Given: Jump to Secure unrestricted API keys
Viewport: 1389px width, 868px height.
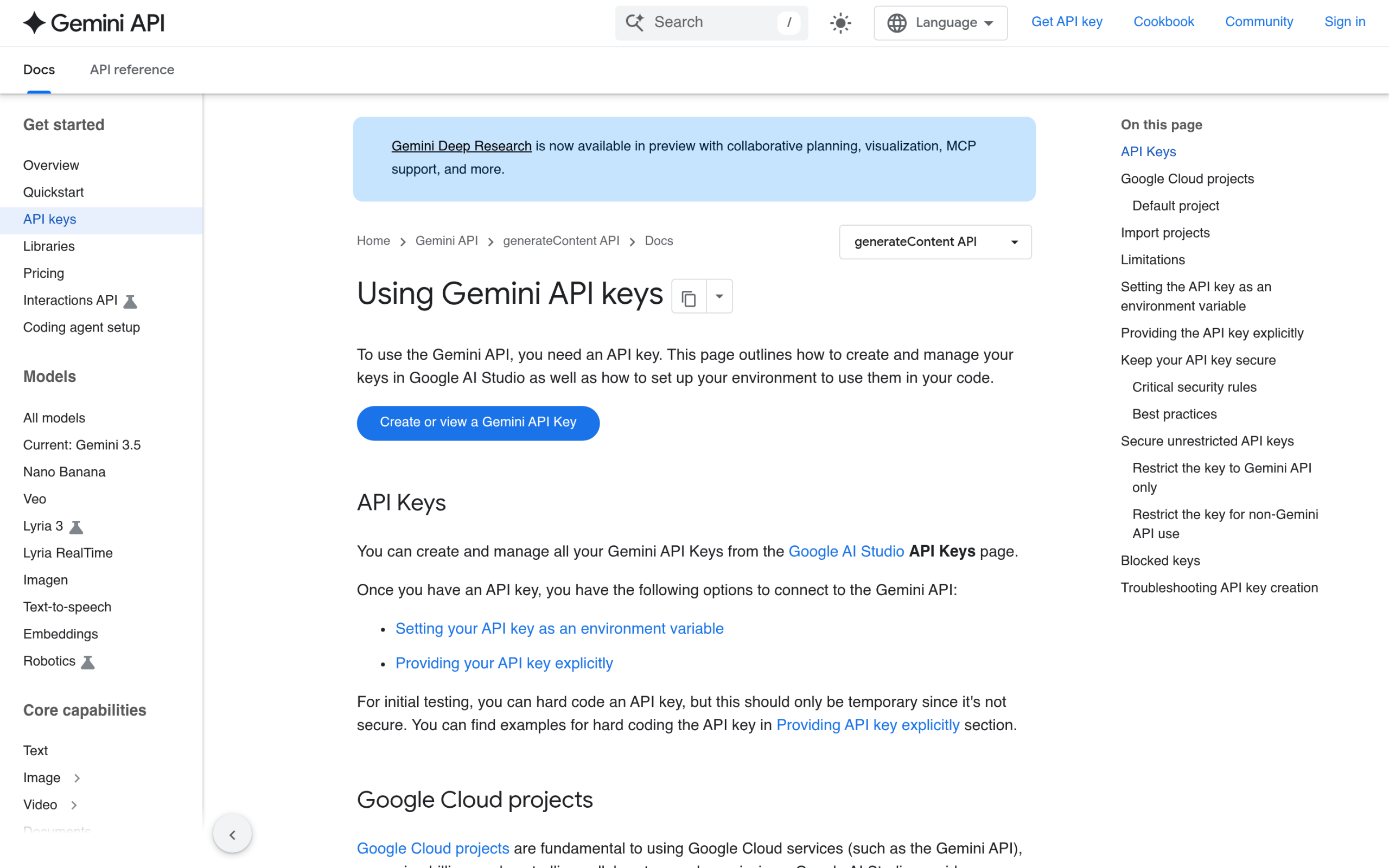Looking at the screenshot, I should (1207, 441).
